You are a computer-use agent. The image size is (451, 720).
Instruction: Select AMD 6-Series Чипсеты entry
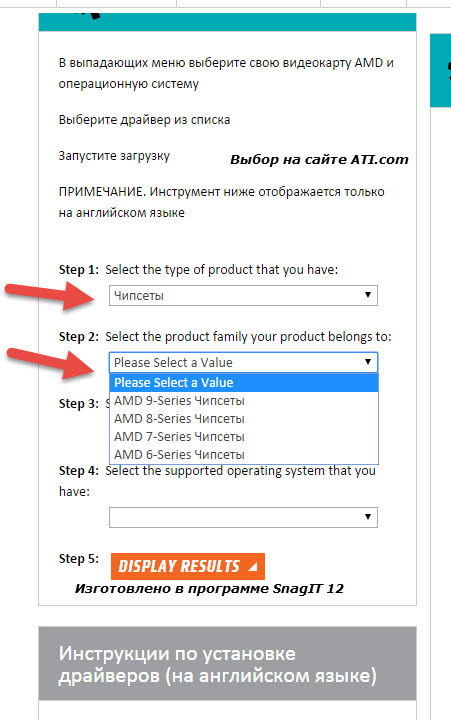243,454
